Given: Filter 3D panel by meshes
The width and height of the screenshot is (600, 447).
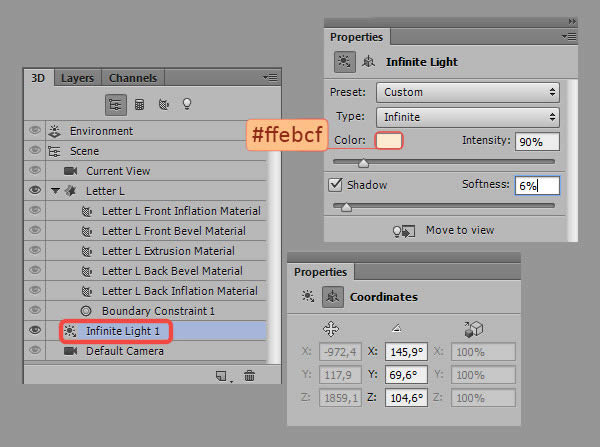Looking at the screenshot, I should click(x=140, y=104).
